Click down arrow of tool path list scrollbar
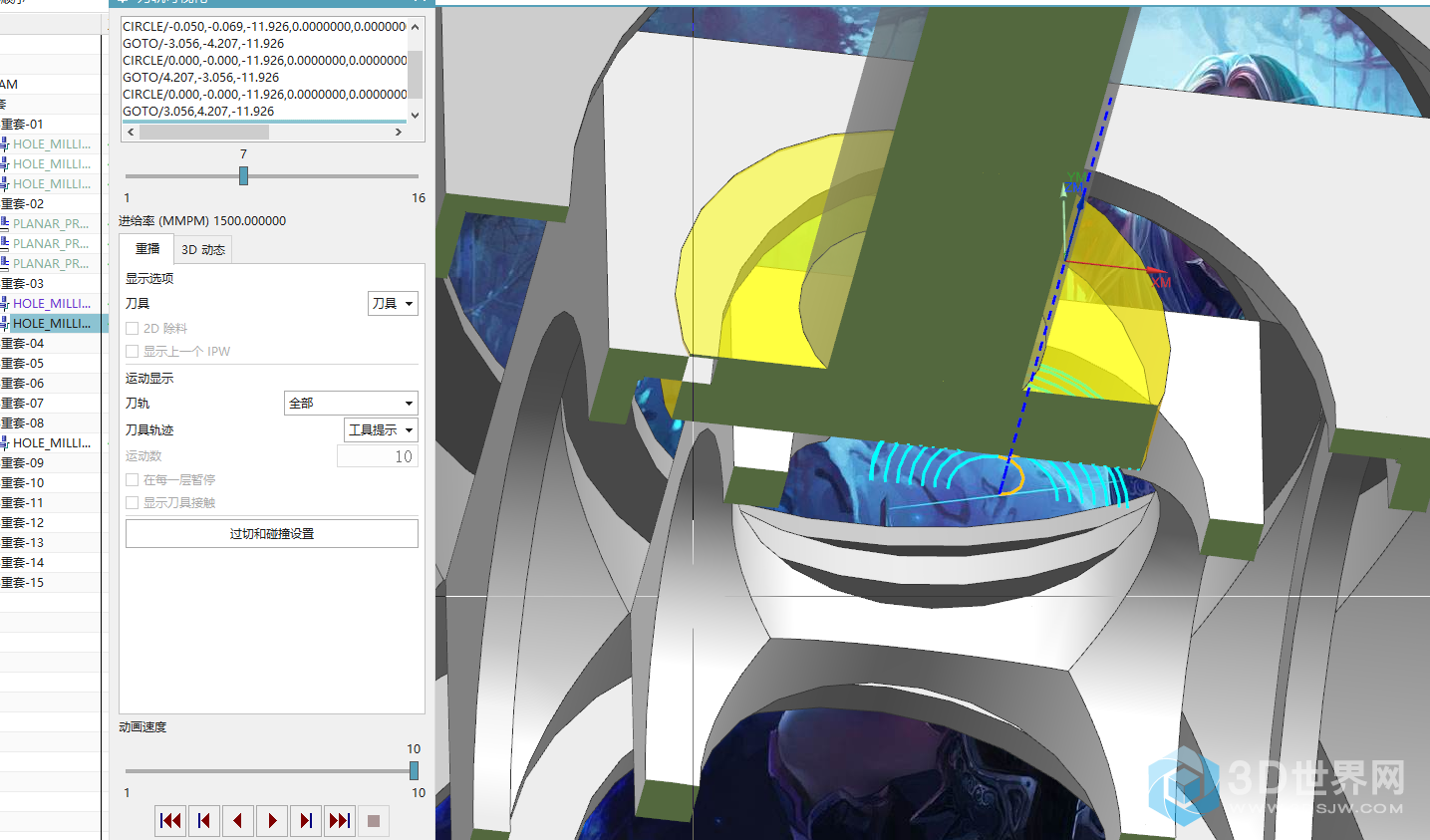 (416, 115)
